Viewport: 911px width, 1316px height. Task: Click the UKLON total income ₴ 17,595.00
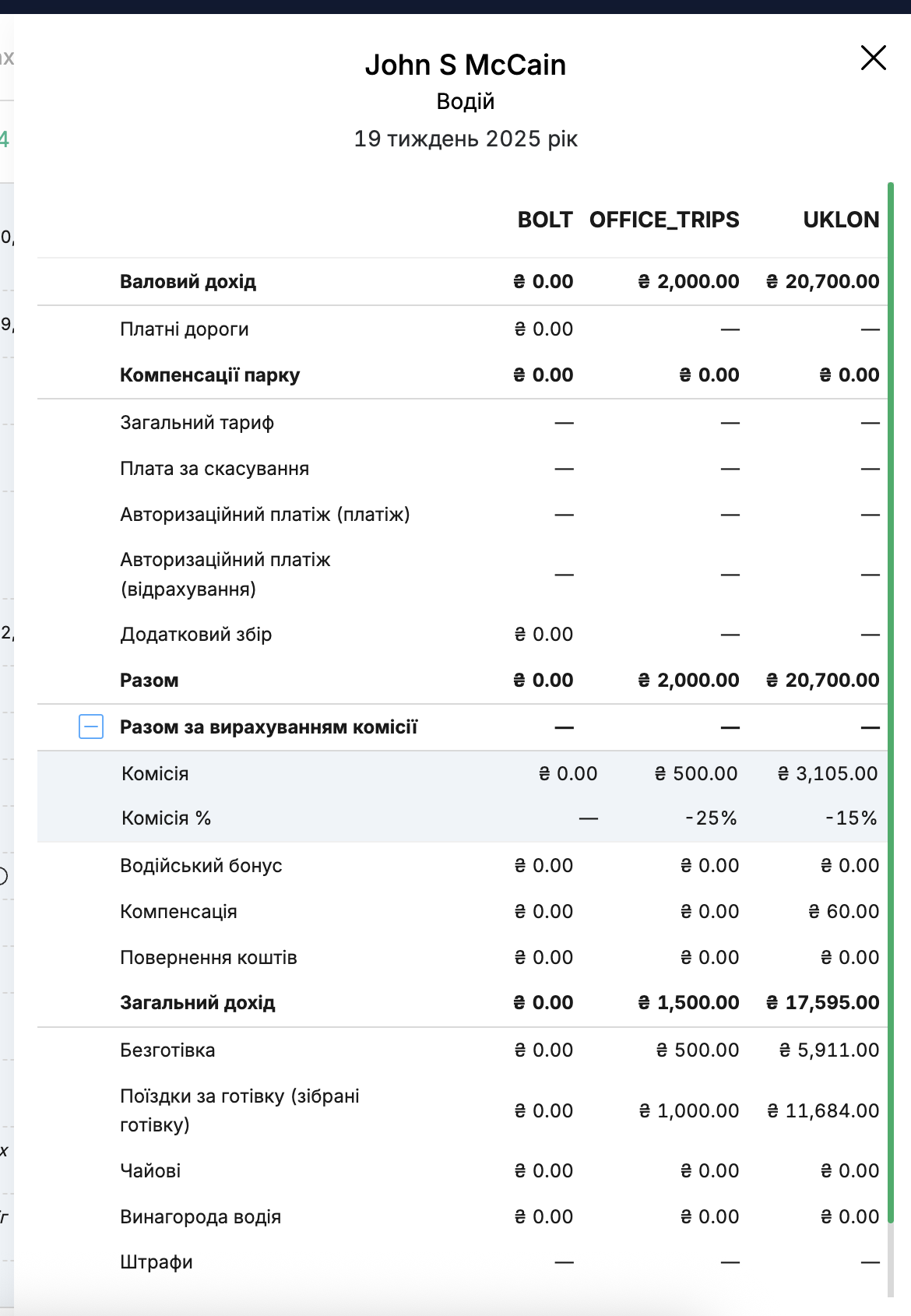click(823, 1002)
